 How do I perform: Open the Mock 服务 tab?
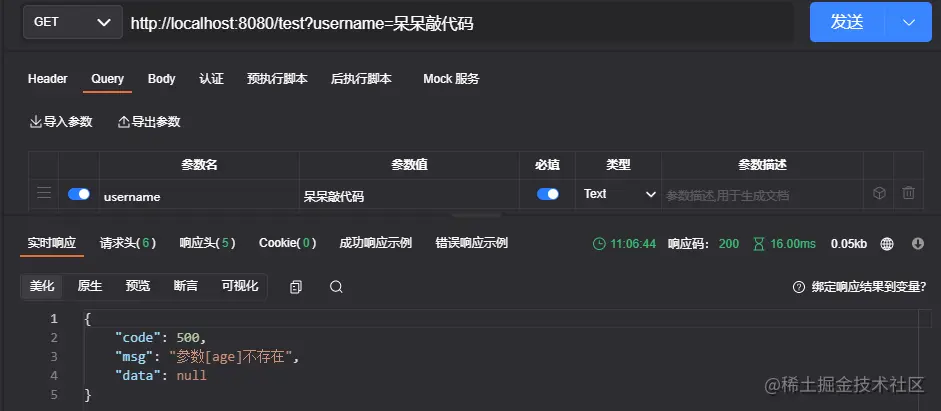pyautogui.click(x=451, y=79)
